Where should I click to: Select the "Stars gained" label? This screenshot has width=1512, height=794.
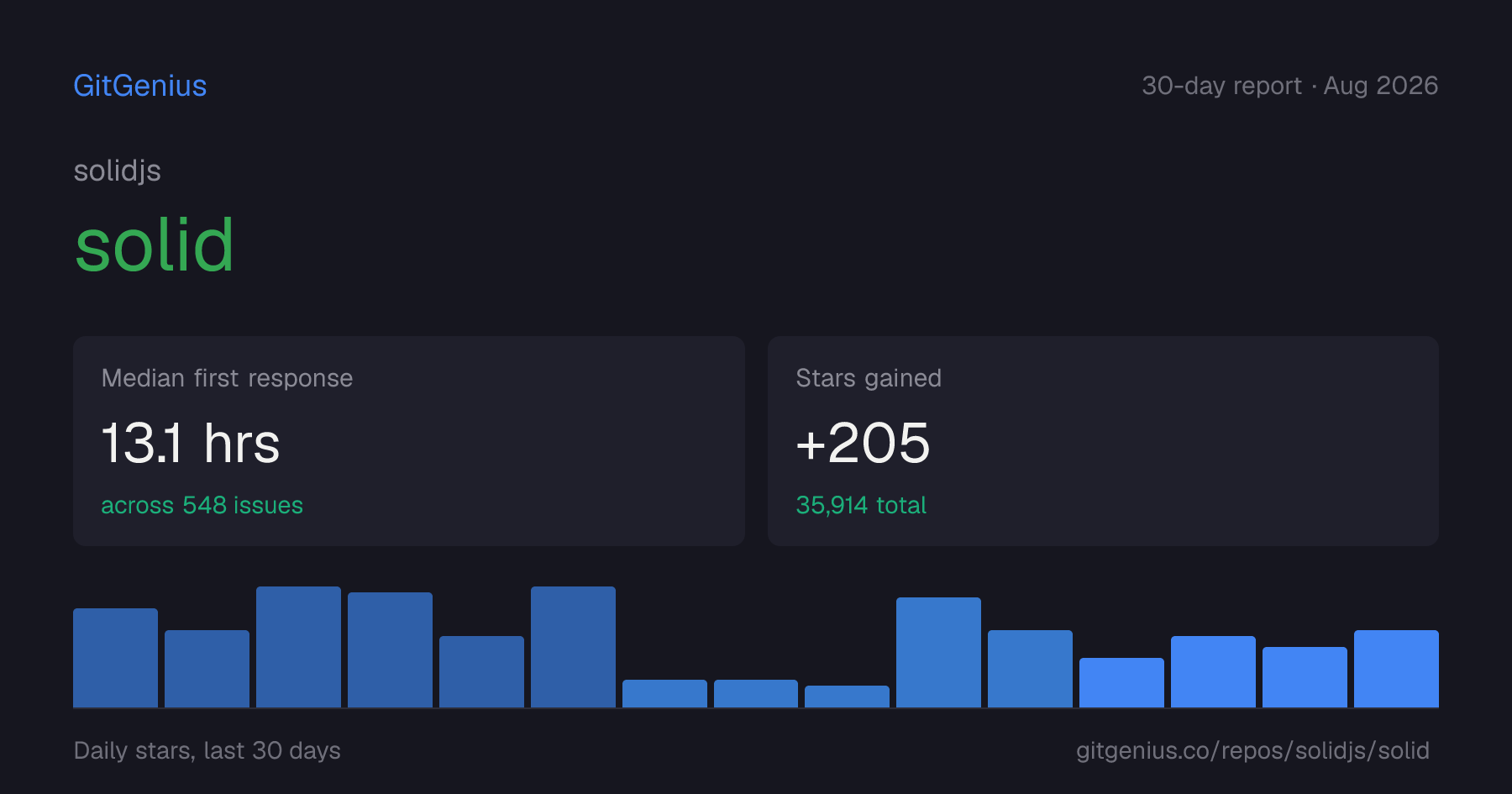coord(869,378)
